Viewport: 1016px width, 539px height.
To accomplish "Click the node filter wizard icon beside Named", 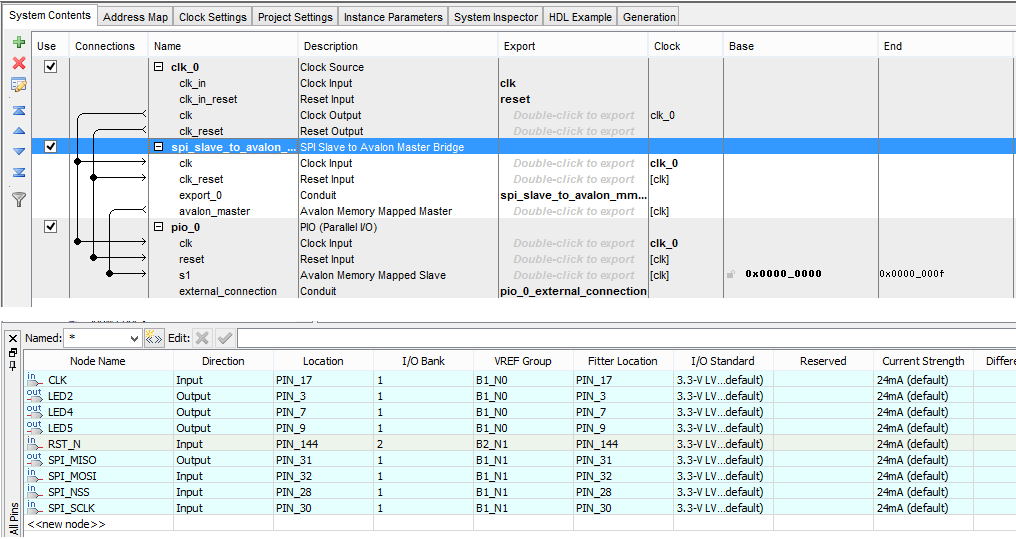I will click(153, 338).
